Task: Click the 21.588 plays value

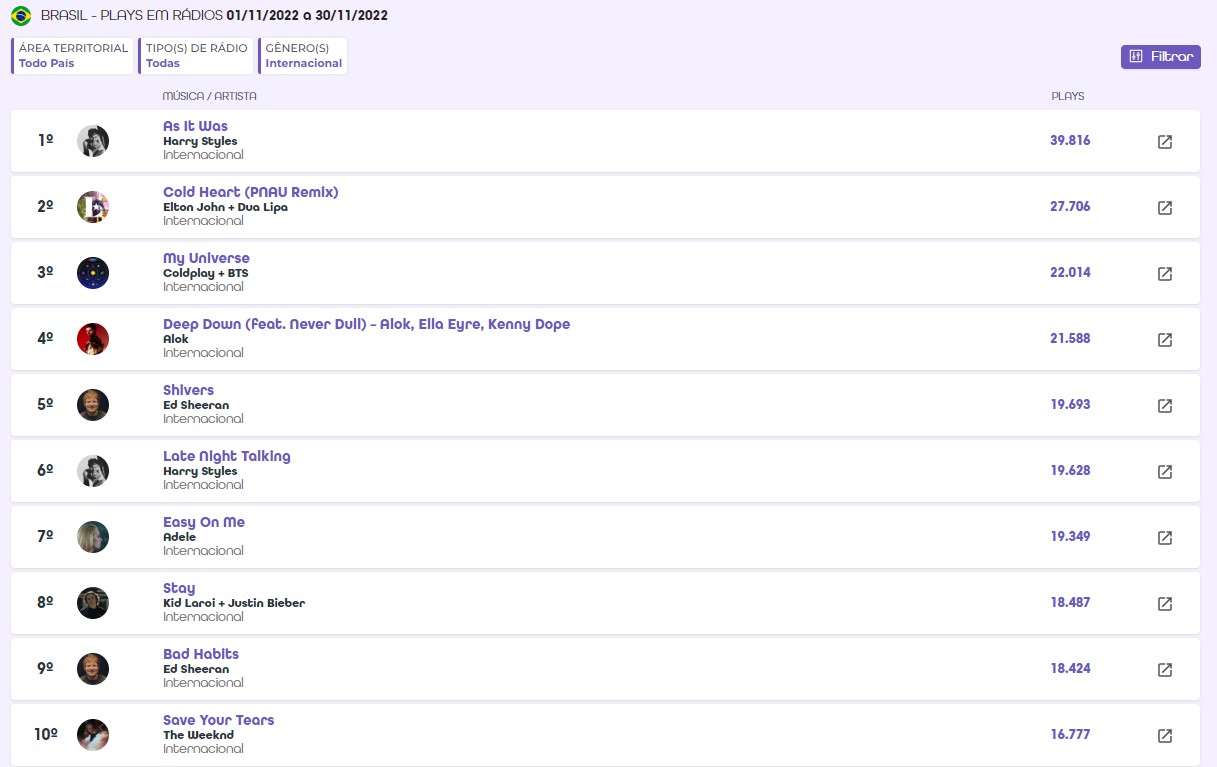Action: point(1070,339)
